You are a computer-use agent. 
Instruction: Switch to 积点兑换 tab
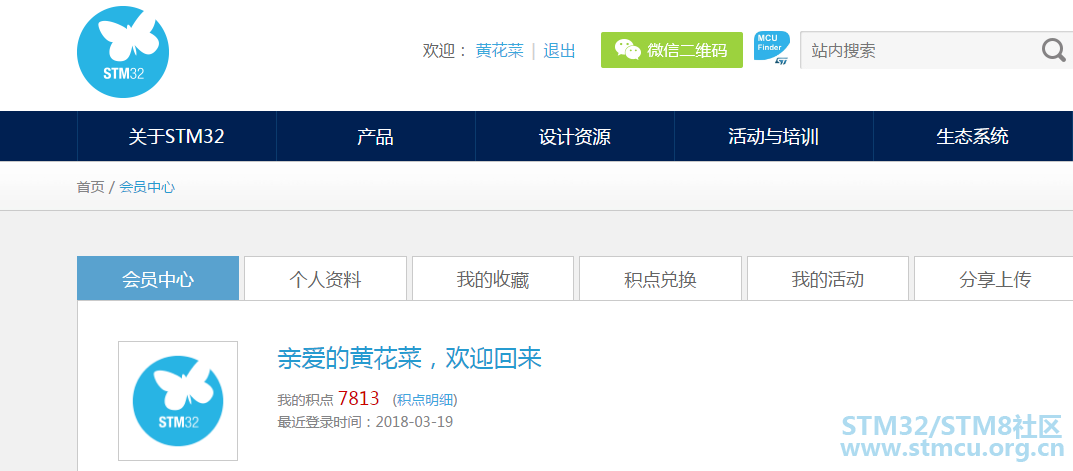click(660, 279)
